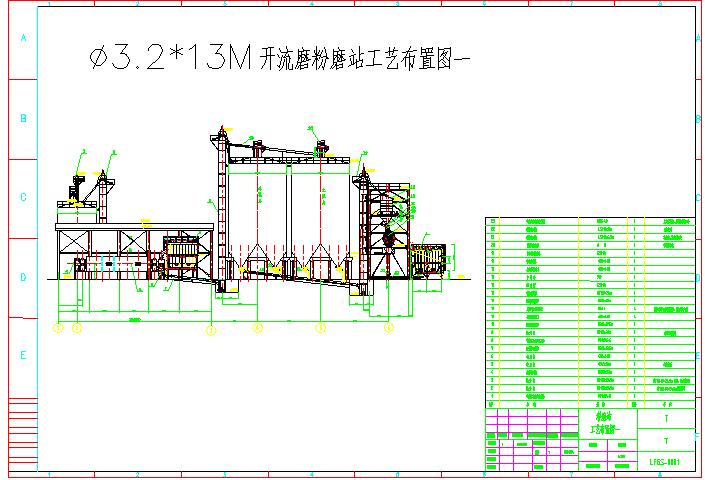Select column number '2' on the bottom border
The image size is (705, 480).
137,475
